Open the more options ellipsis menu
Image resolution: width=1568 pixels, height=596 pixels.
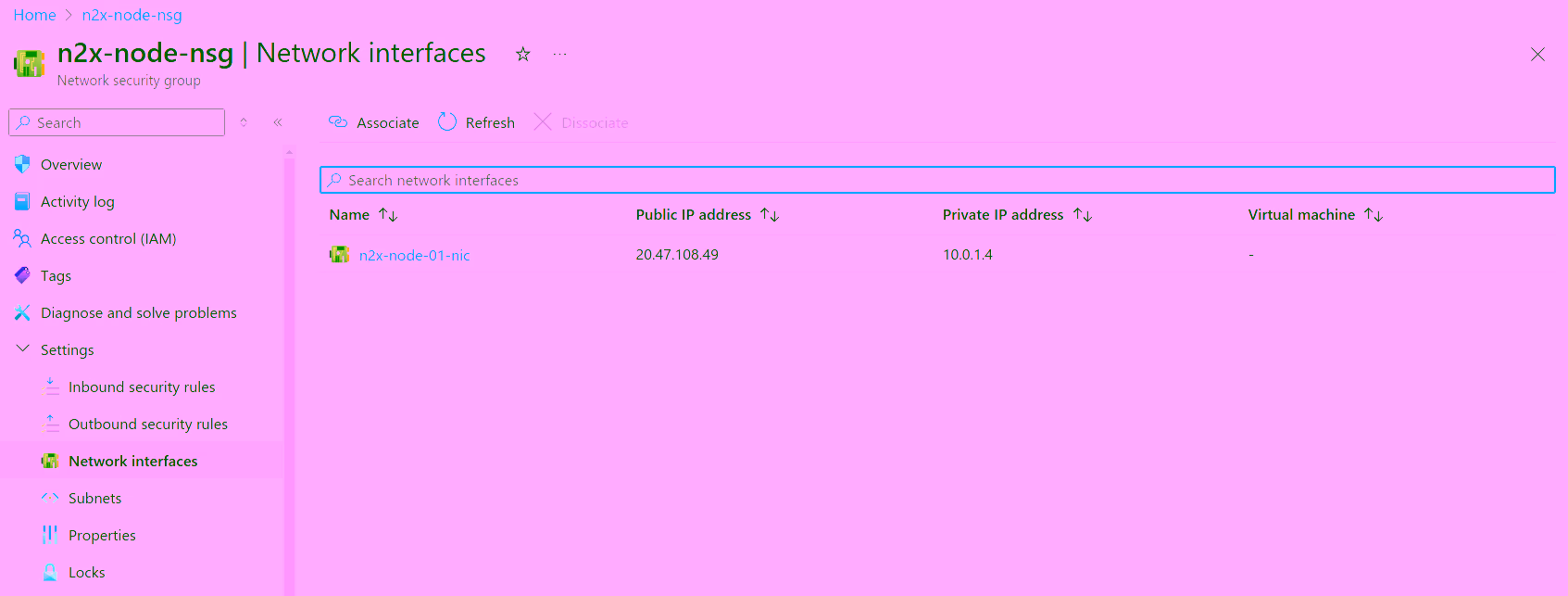(x=559, y=55)
